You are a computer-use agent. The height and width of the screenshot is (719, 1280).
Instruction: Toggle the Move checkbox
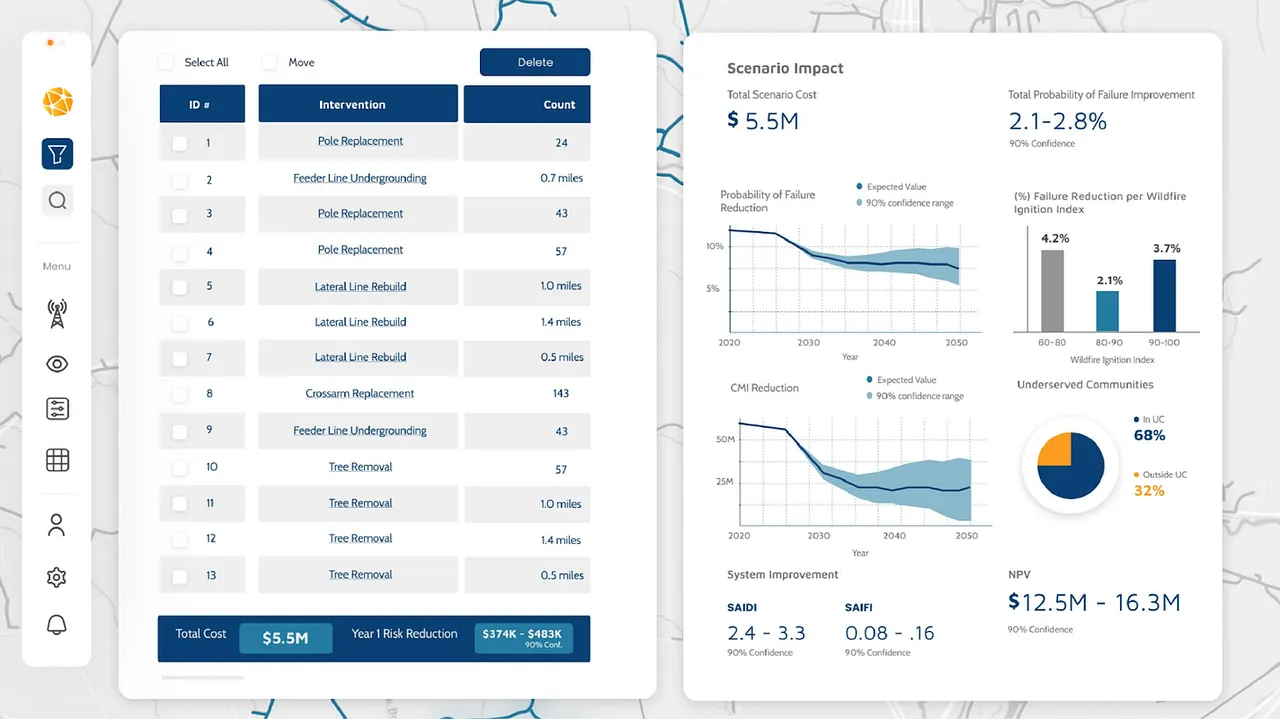270,62
